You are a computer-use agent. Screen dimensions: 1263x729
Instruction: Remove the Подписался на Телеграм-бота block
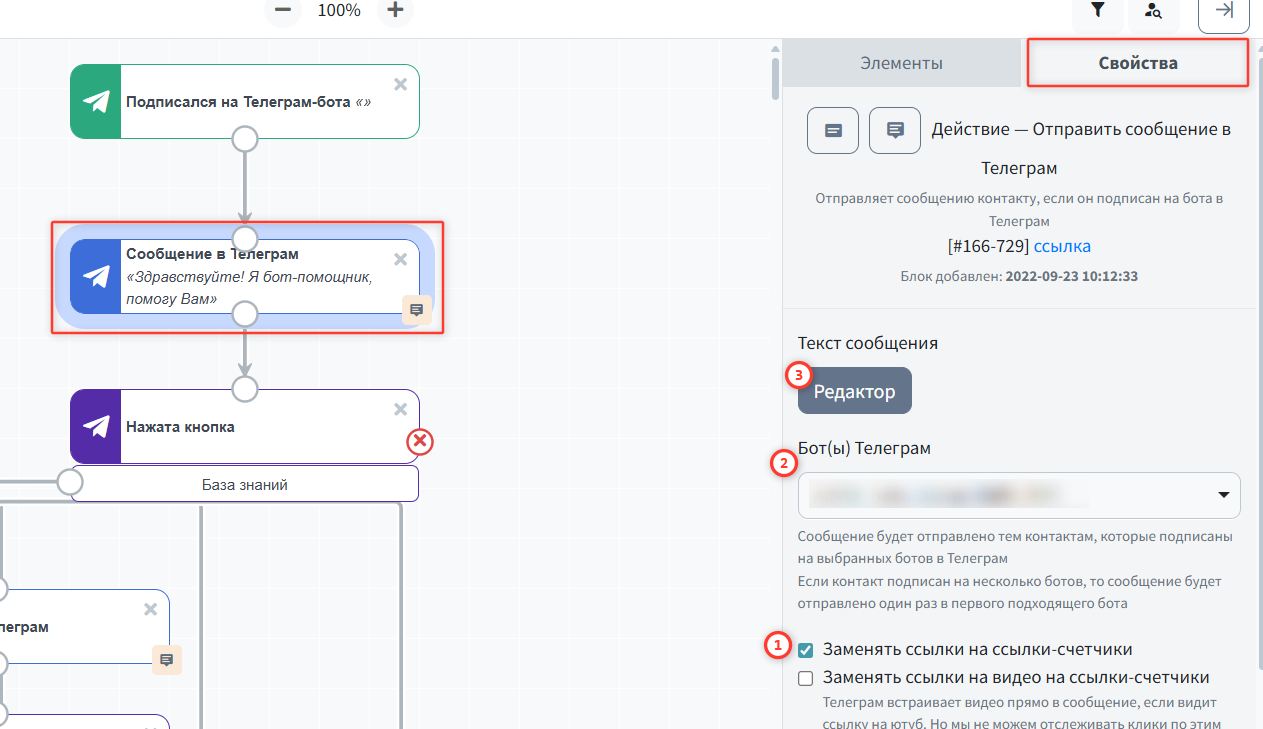[400, 84]
